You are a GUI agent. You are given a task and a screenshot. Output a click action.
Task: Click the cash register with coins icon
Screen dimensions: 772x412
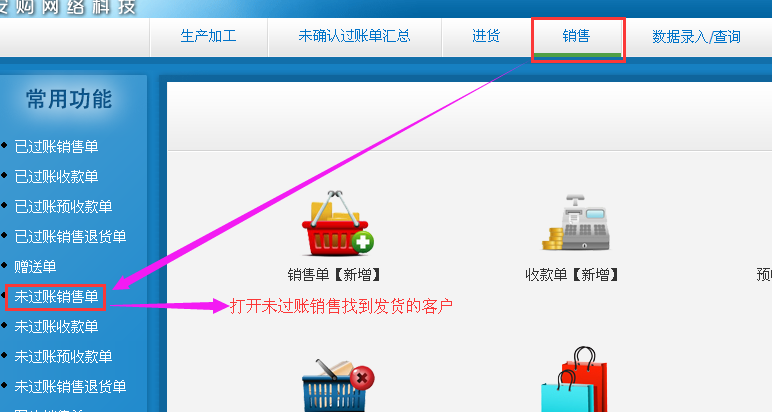pyautogui.click(x=576, y=222)
